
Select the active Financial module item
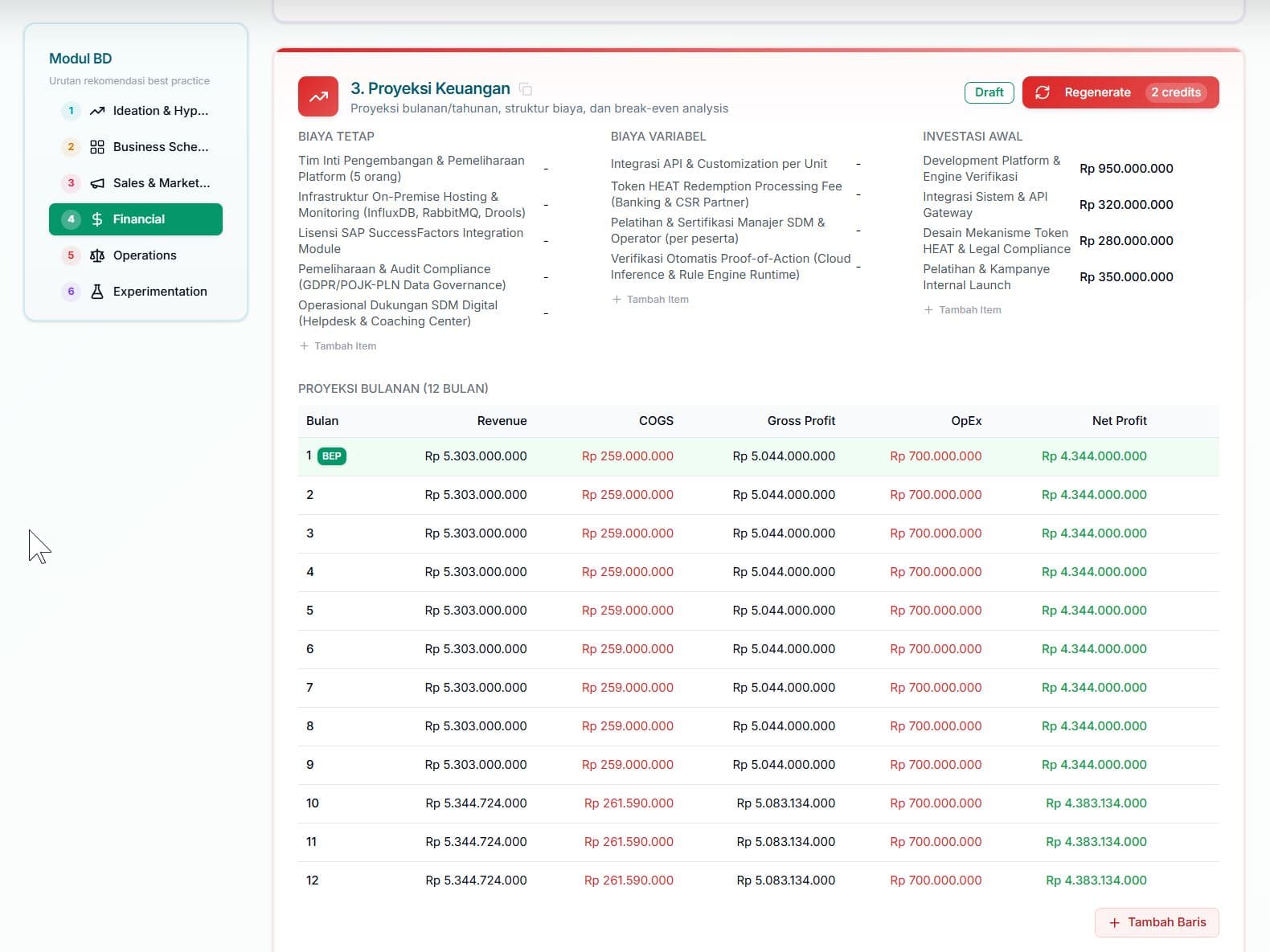(x=136, y=219)
